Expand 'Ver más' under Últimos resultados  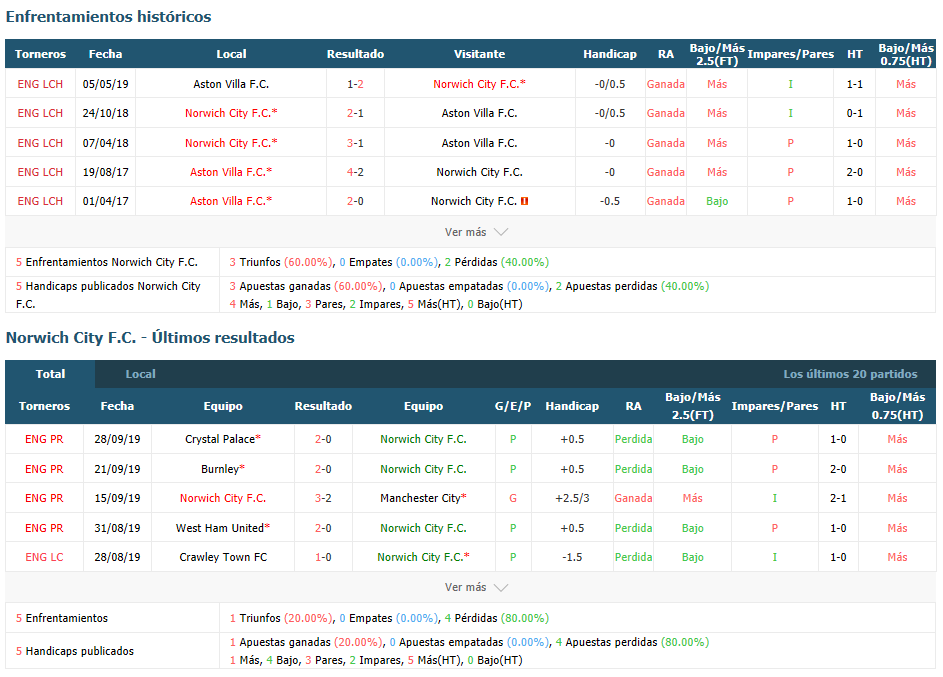[476, 587]
